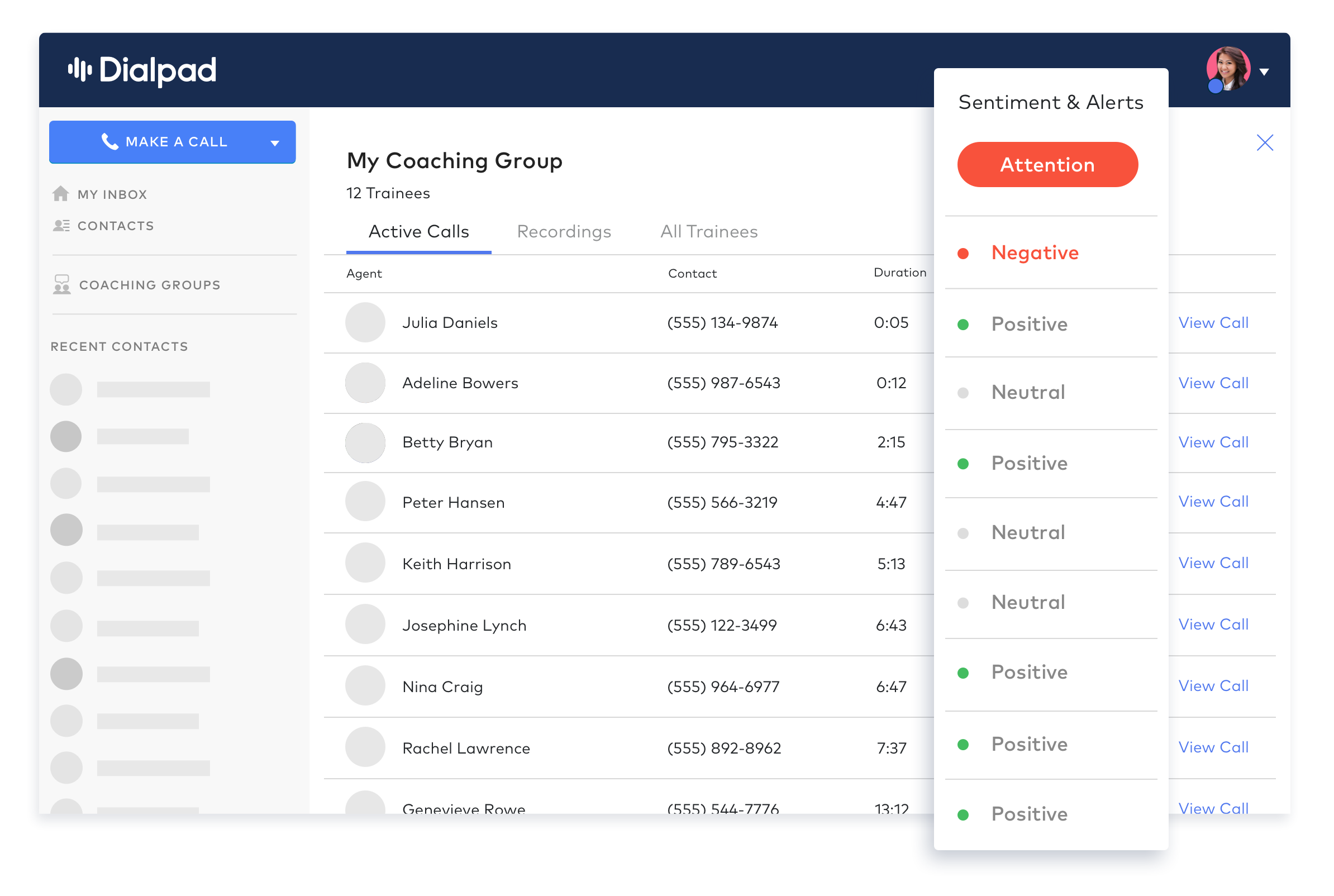Click the Negative sentiment label
Viewport: 1334px width, 896px height.
click(1035, 253)
